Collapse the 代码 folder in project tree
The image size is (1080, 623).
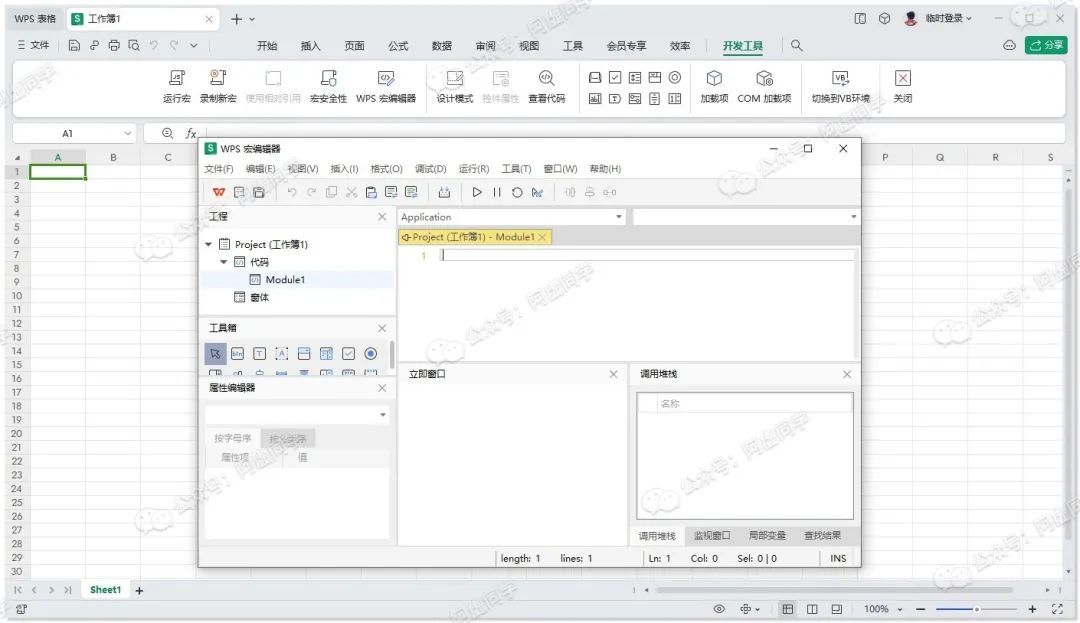(224, 262)
